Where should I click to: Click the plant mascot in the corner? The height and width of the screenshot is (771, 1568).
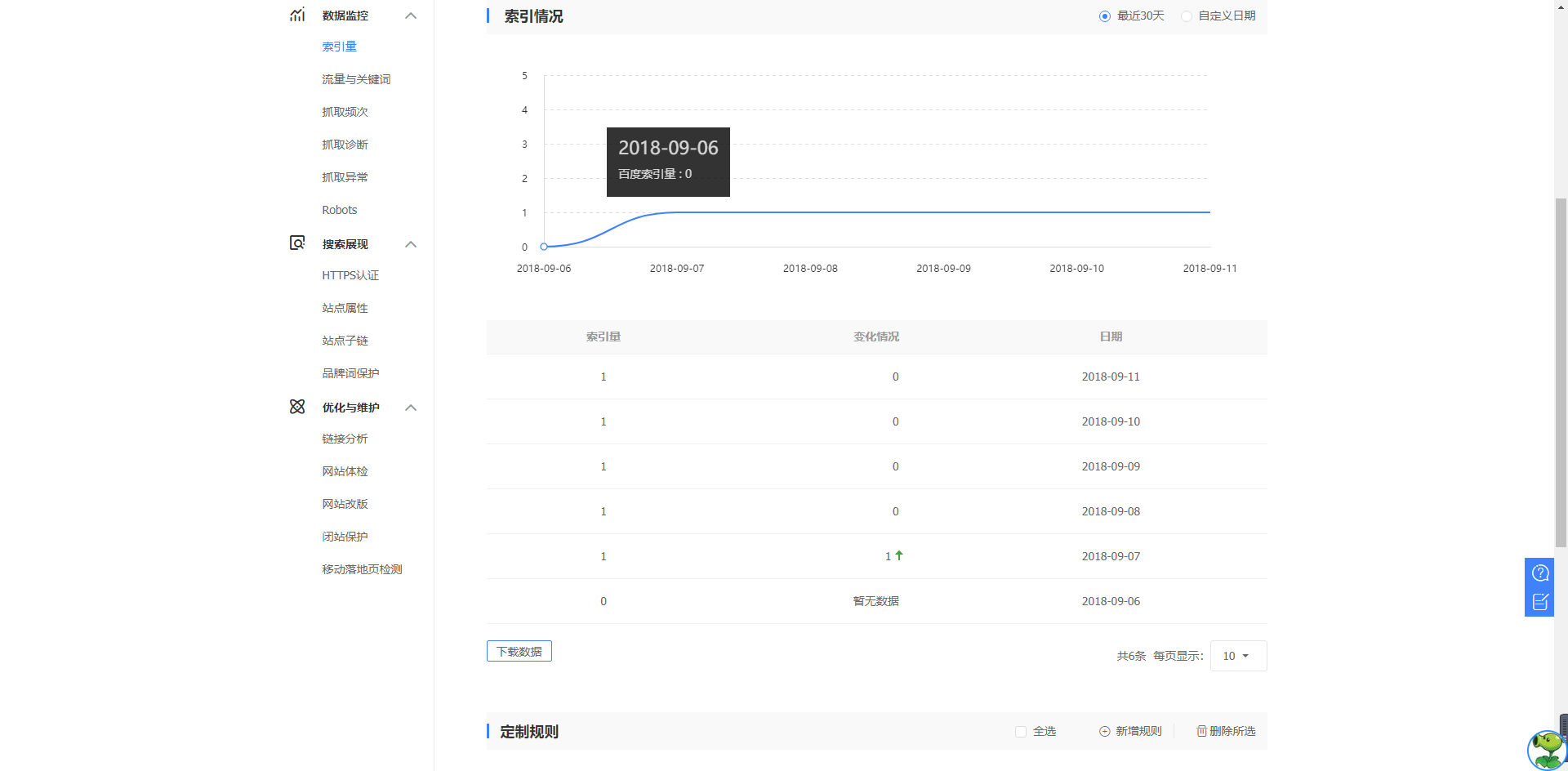click(1546, 749)
